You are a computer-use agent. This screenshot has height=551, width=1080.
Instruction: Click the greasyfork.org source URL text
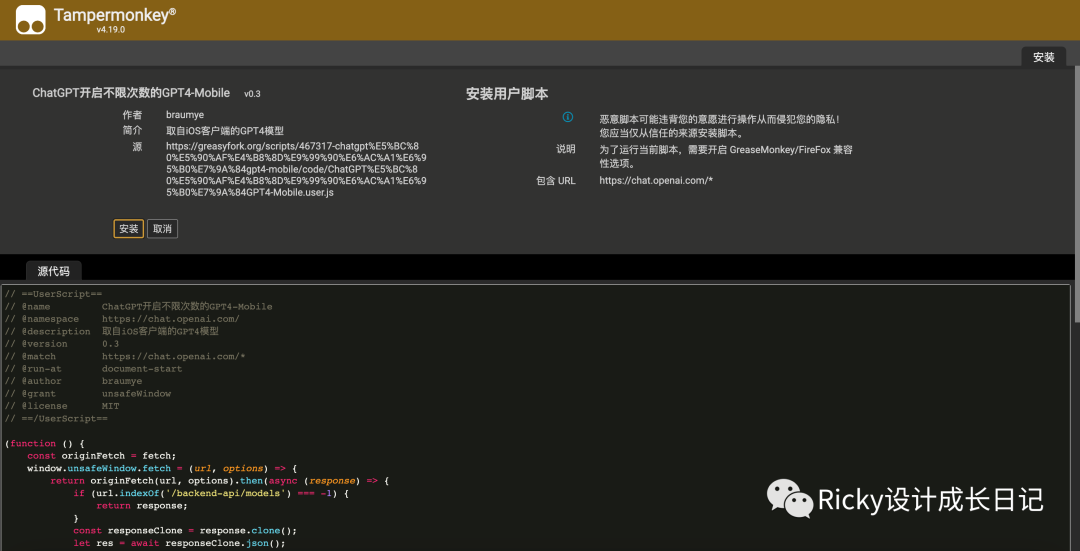[296, 169]
